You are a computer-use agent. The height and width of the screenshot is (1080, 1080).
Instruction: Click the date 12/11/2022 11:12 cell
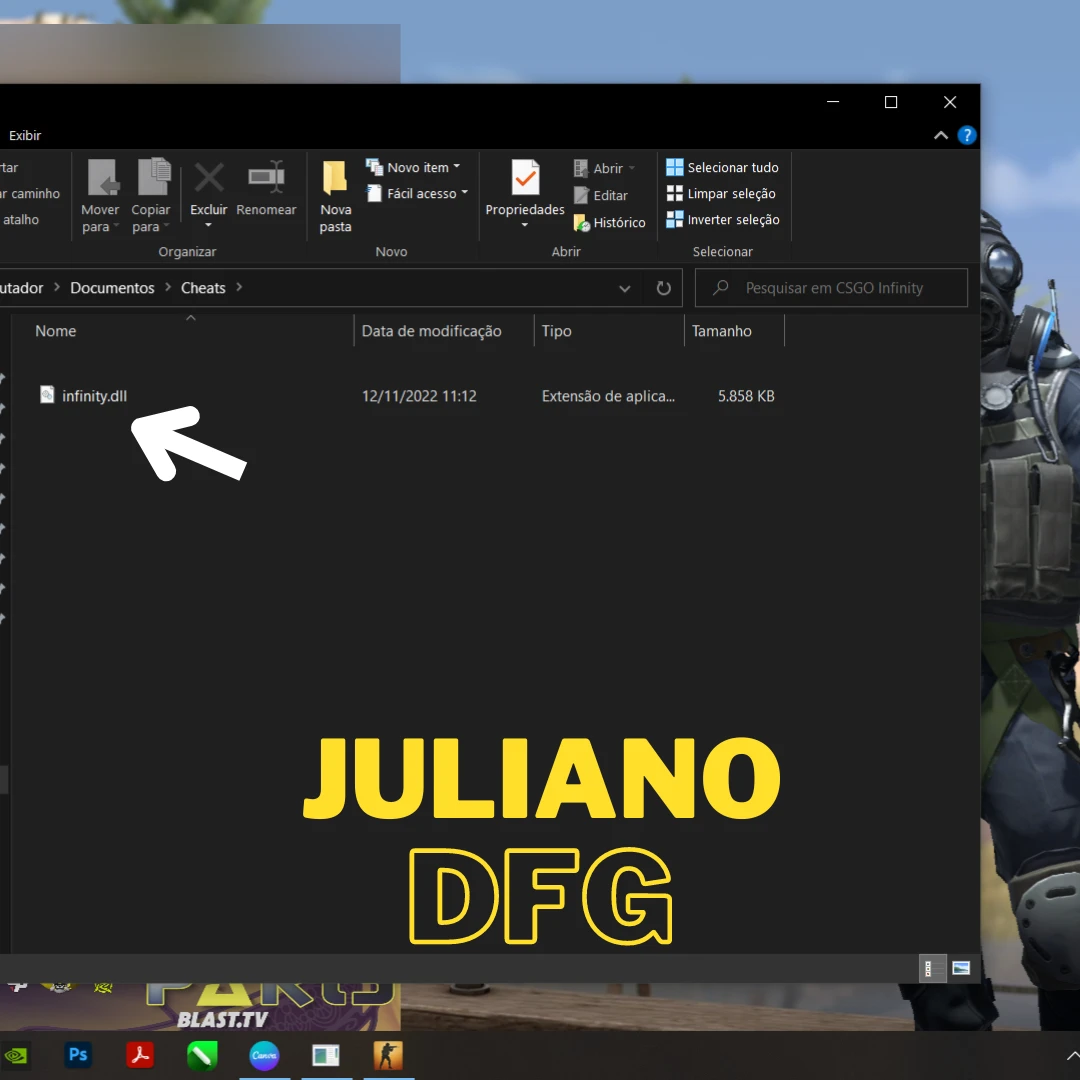click(x=419, y=396)
